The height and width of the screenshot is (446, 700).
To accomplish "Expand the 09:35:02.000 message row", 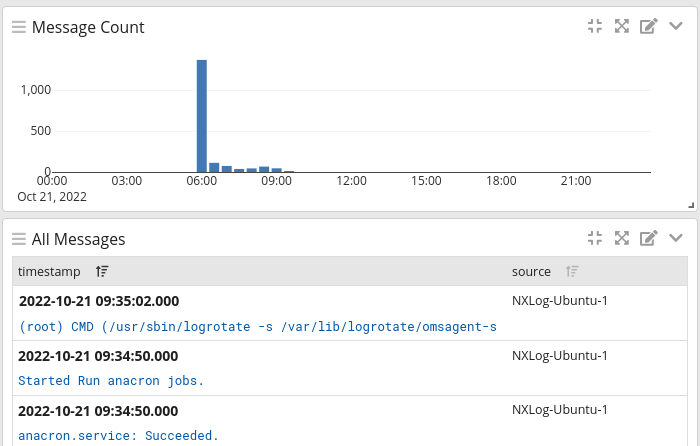I will pyautogui.click(x=99, y=300).
